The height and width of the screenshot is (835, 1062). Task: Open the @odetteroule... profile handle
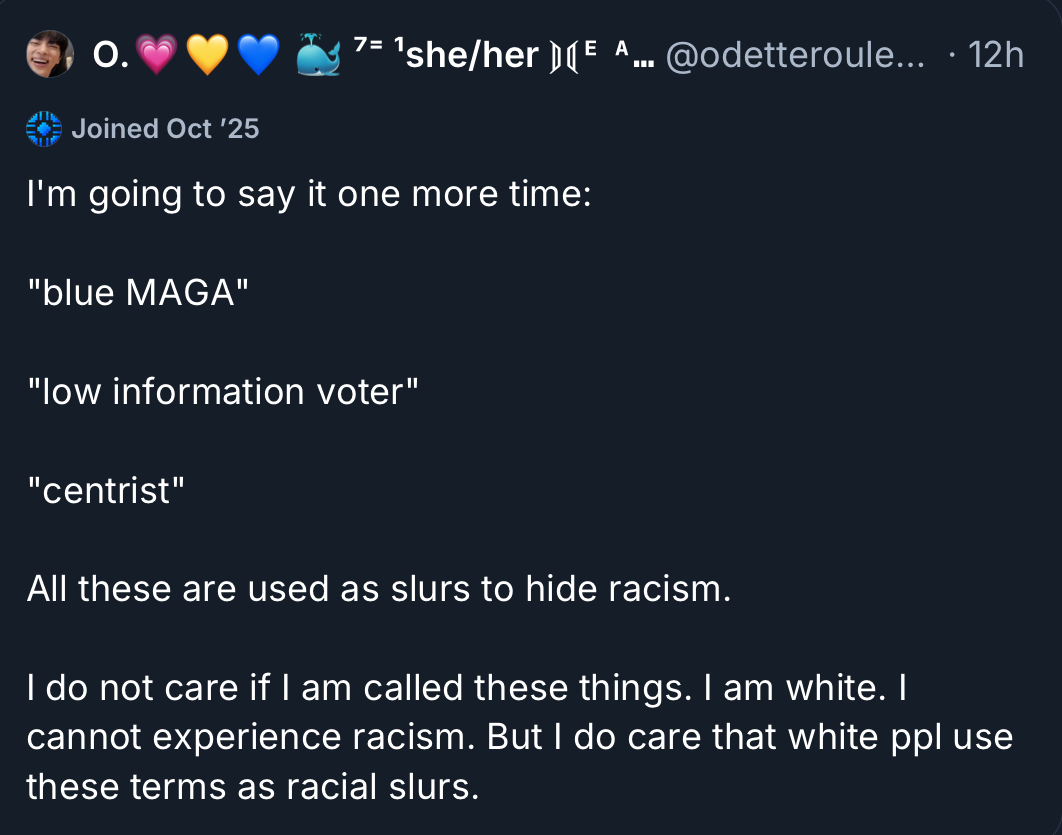[794, 56]
